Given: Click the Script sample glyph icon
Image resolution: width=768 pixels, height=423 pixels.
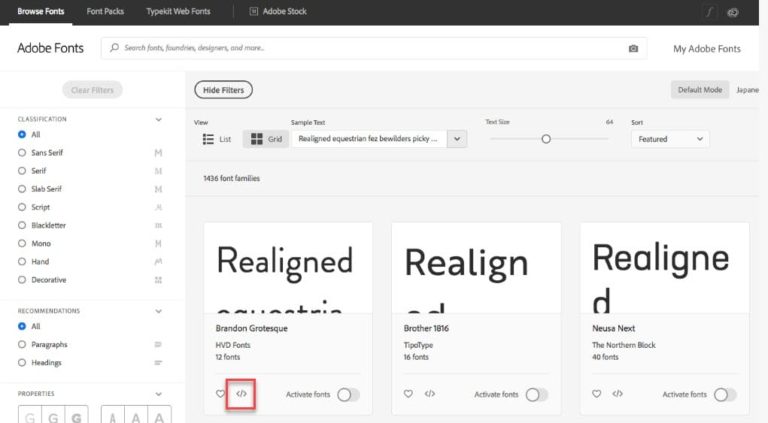Looking at the screenshot, I should [158, 207].
